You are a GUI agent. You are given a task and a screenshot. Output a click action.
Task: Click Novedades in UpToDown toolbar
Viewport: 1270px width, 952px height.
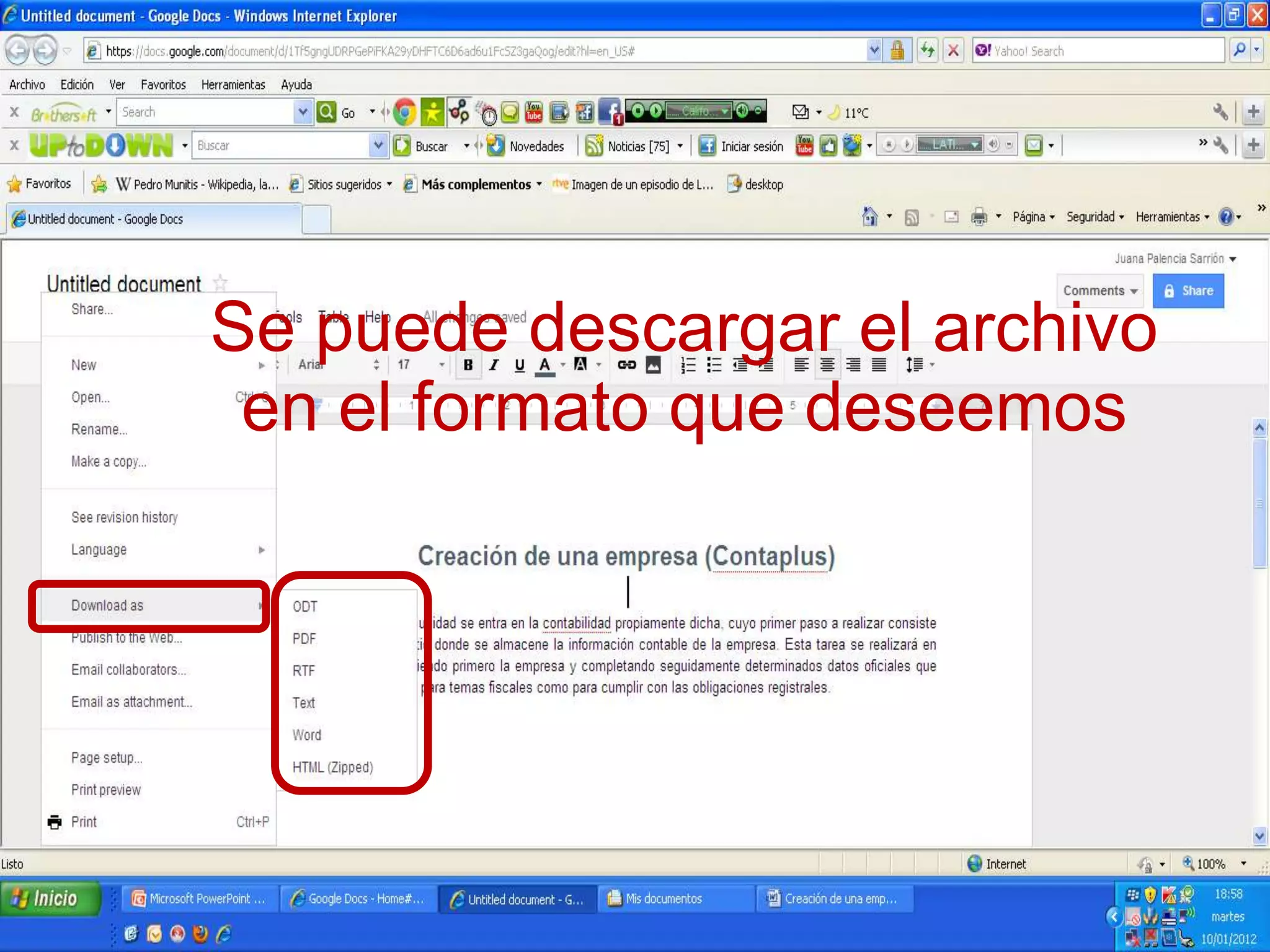click(x=526, y=146)
